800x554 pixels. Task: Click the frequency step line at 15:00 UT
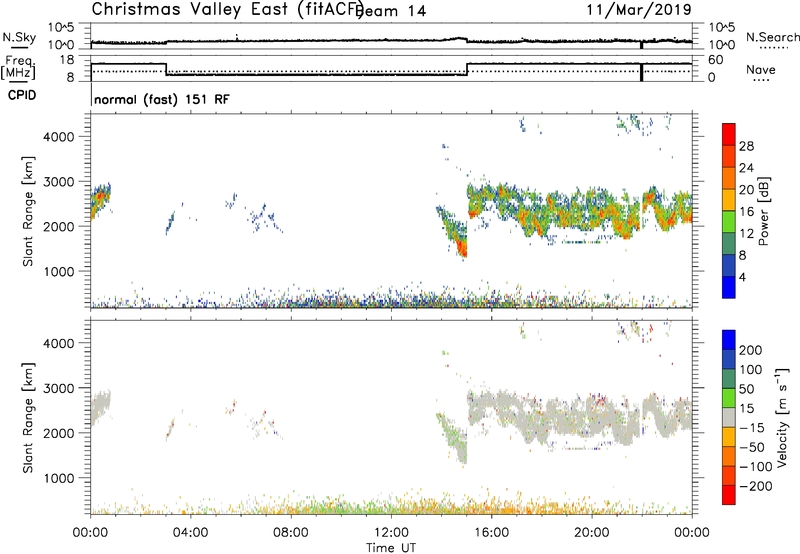tap(467, 69)
